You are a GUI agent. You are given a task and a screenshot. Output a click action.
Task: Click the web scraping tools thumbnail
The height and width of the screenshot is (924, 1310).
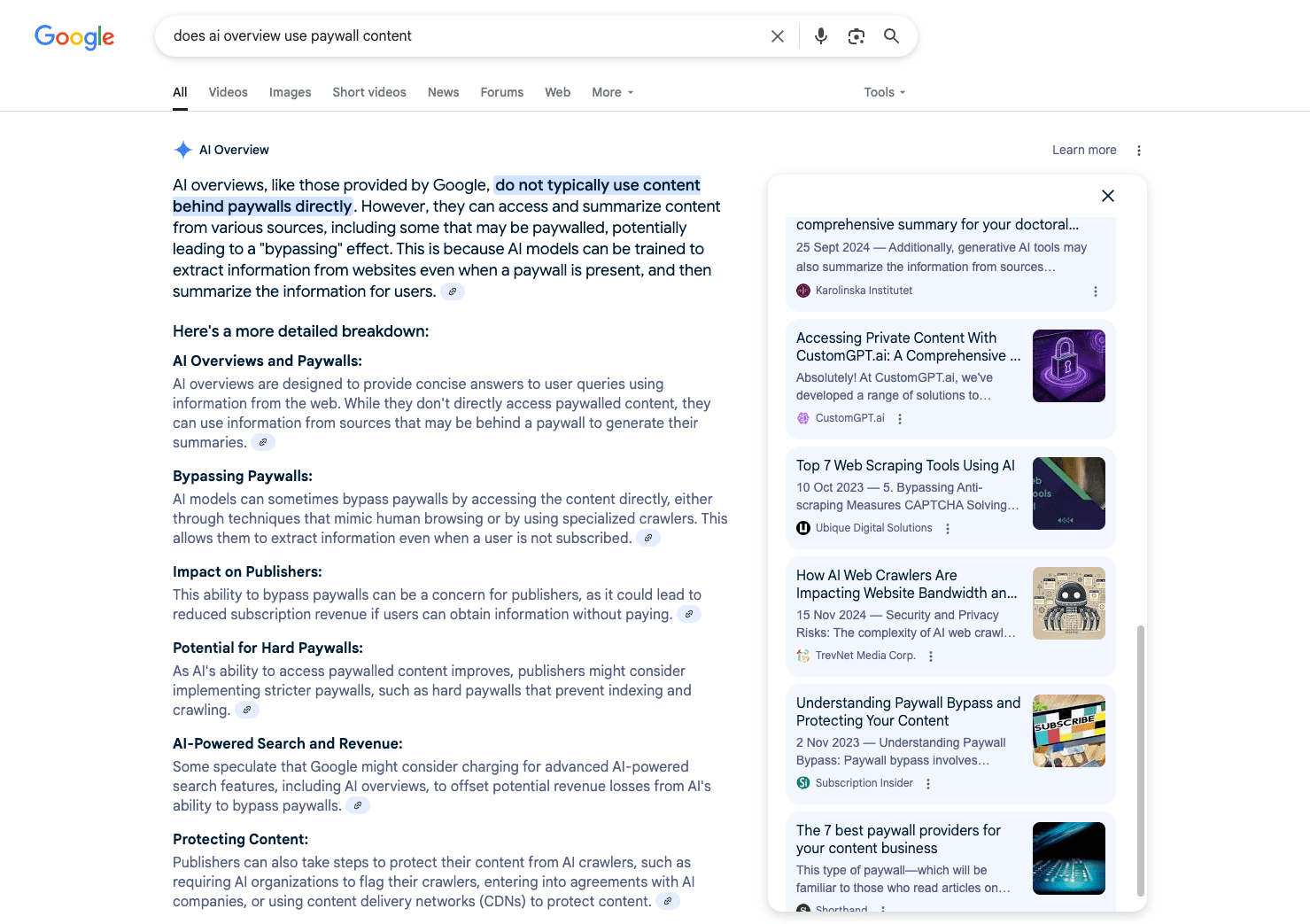(x=1069, y=493)
